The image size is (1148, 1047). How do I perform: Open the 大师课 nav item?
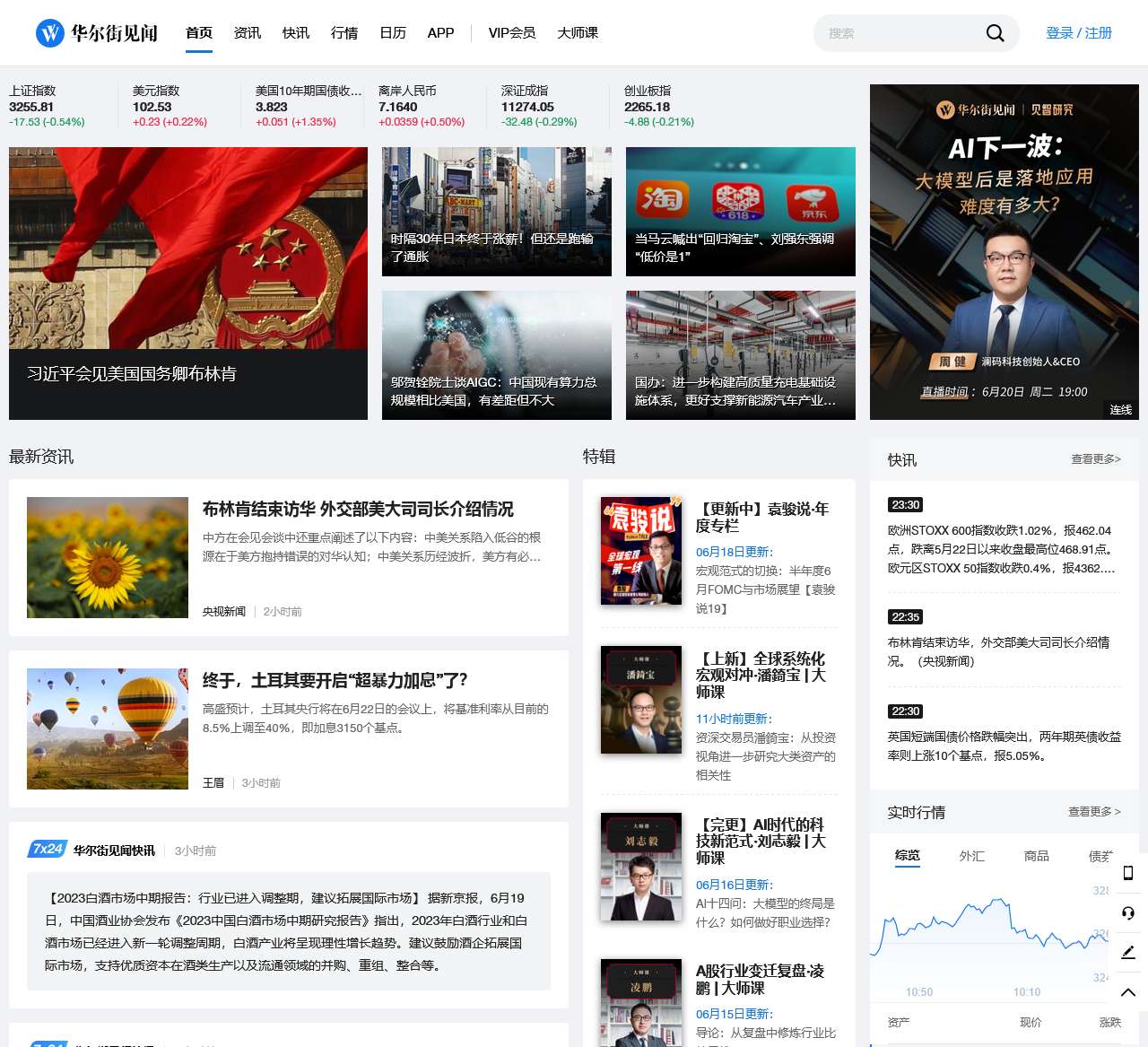[578, 33]
